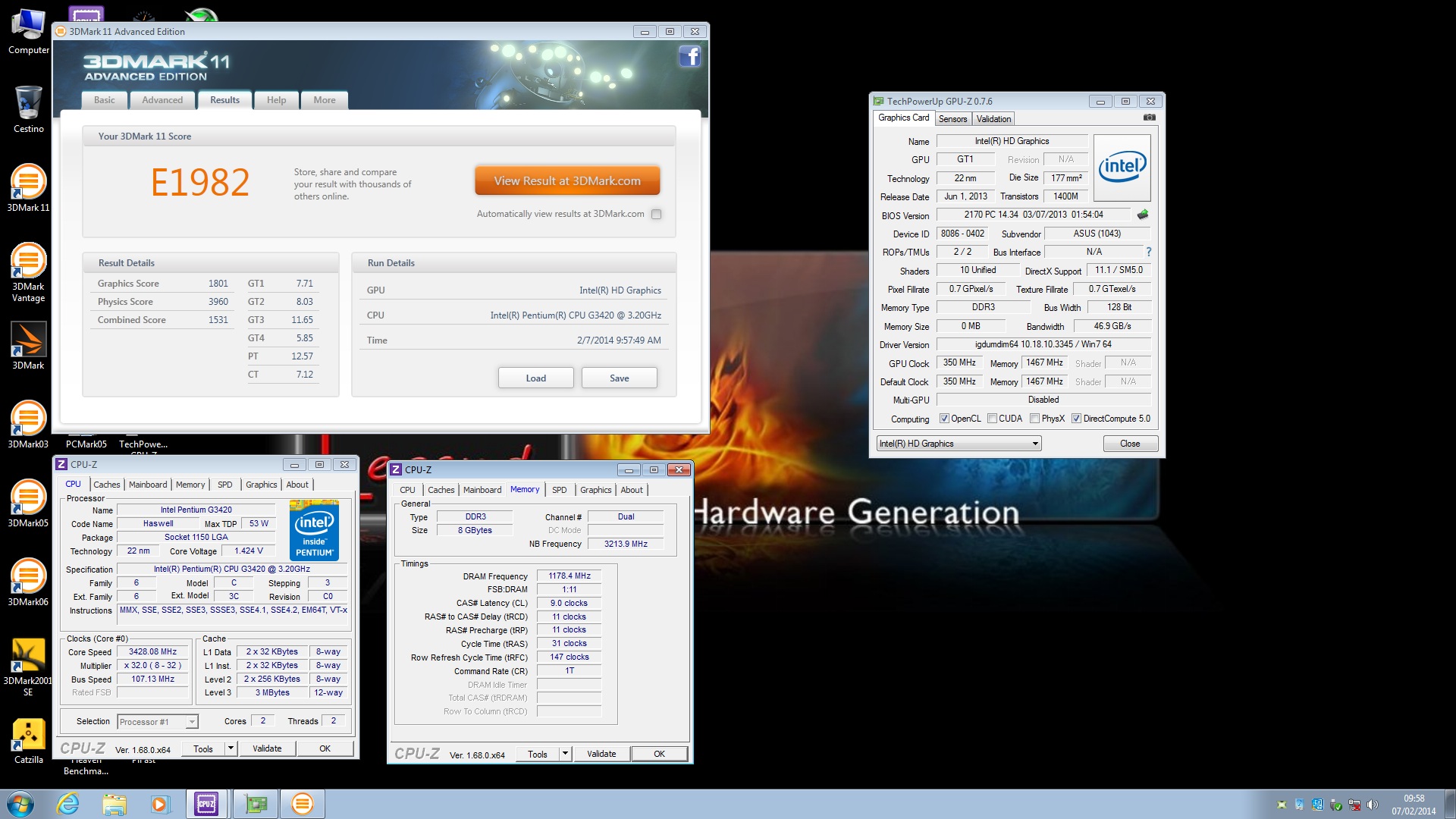
Task: Switch to 3DMark 11 on the taskbar
Action: point(303,804)
